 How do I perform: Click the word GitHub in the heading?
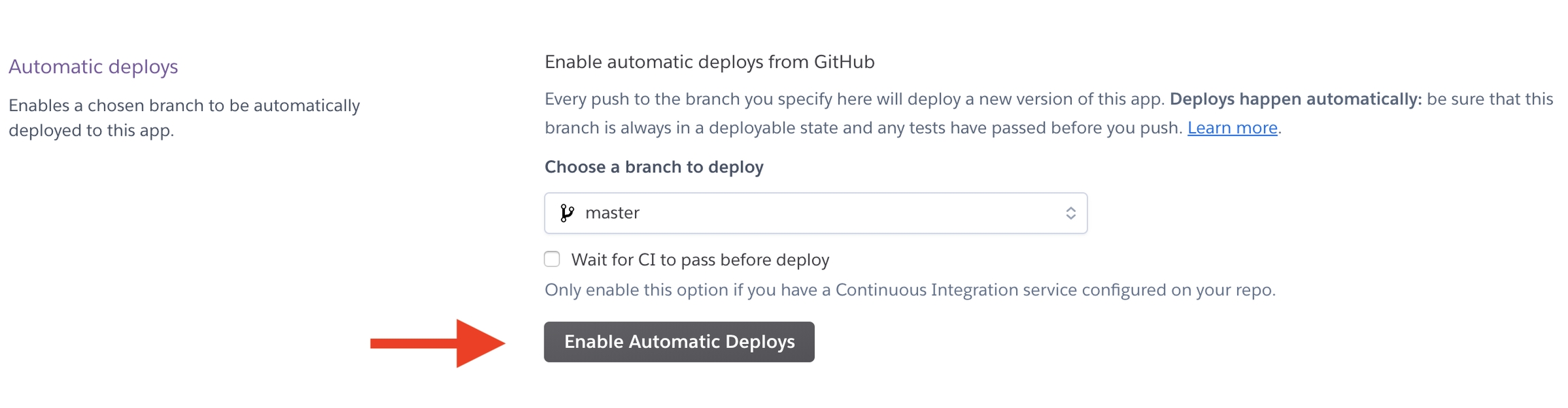844,62
